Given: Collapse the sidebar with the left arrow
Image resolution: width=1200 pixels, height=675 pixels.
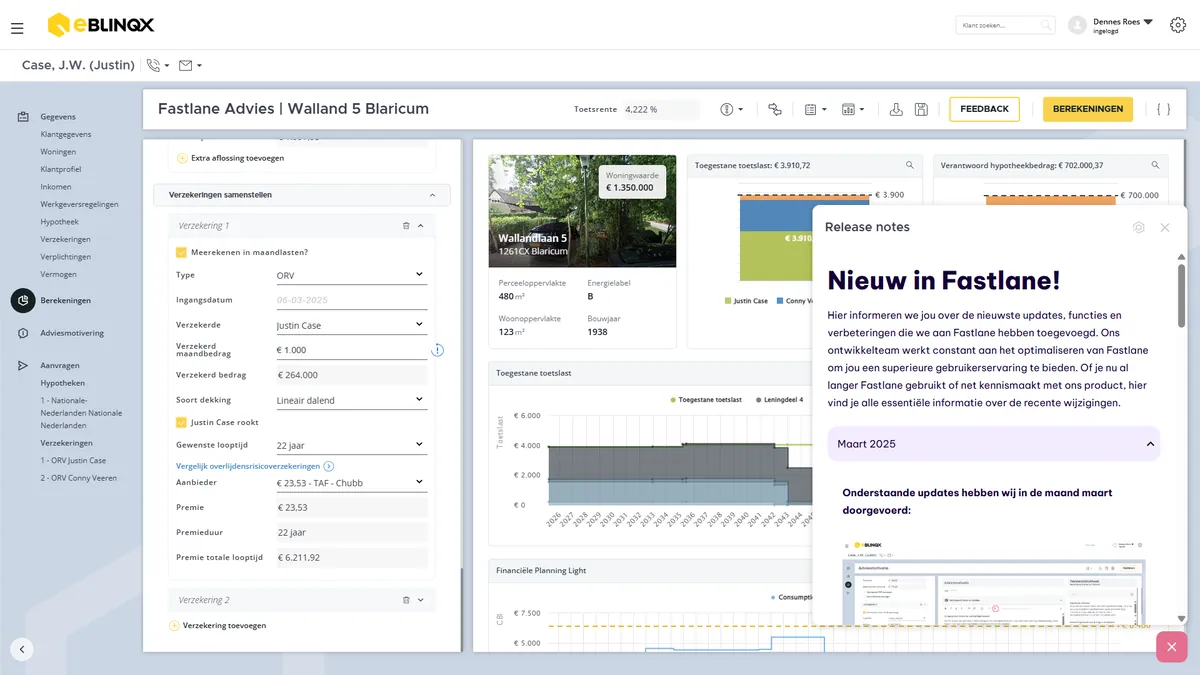Looking at the screenshot, I should tap(22, 649).
